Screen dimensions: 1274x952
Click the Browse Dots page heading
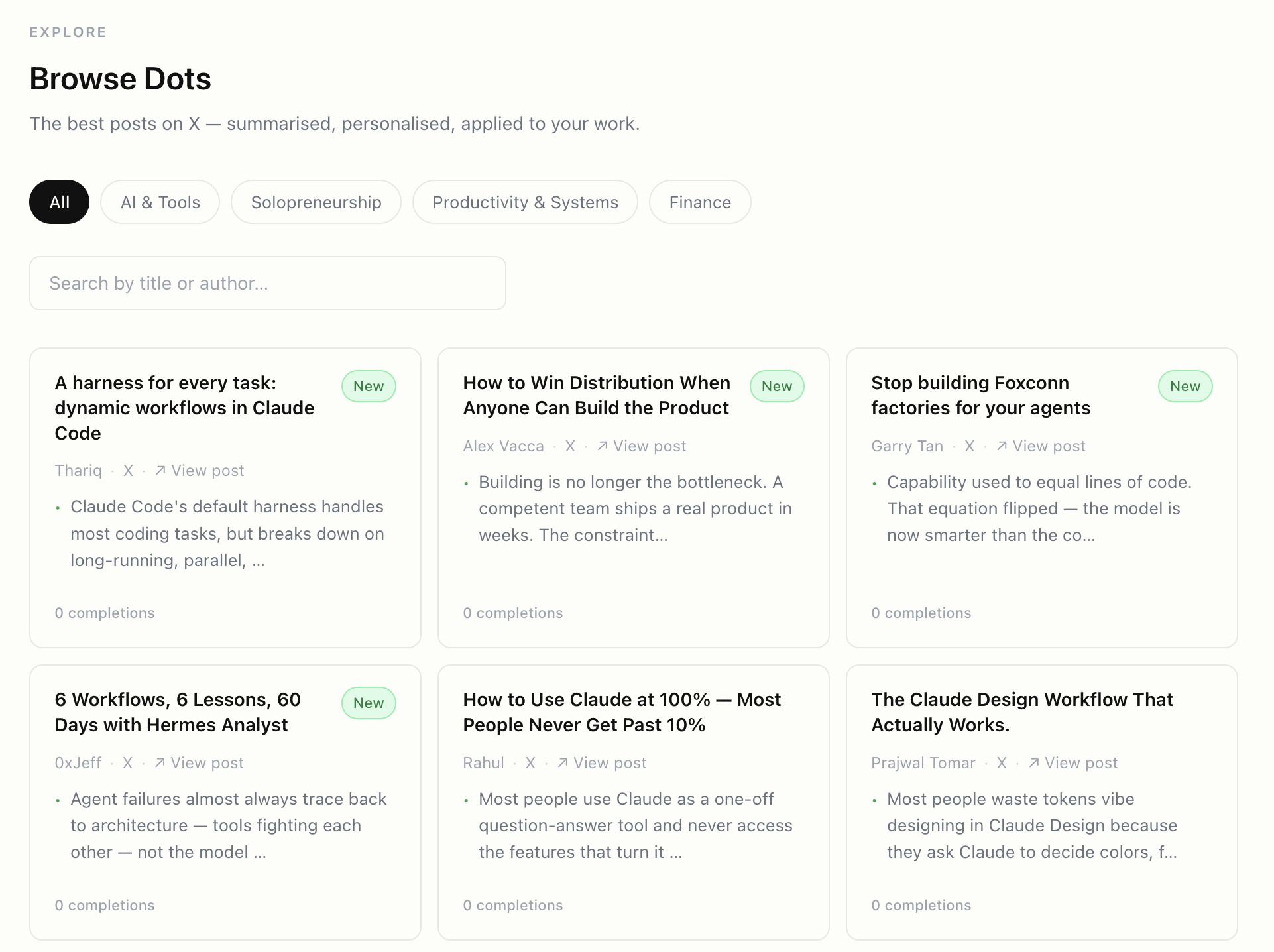coord(120,79)
